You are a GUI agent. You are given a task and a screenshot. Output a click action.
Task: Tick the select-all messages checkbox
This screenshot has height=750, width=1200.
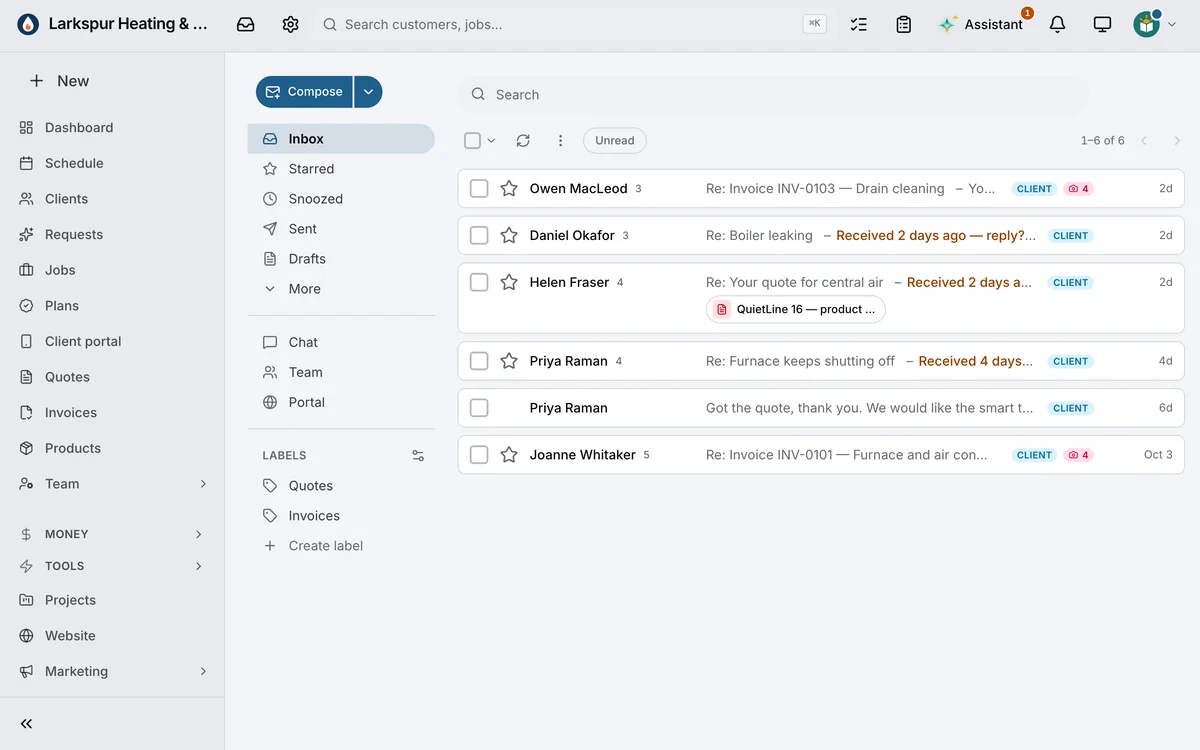click(473, 141)
